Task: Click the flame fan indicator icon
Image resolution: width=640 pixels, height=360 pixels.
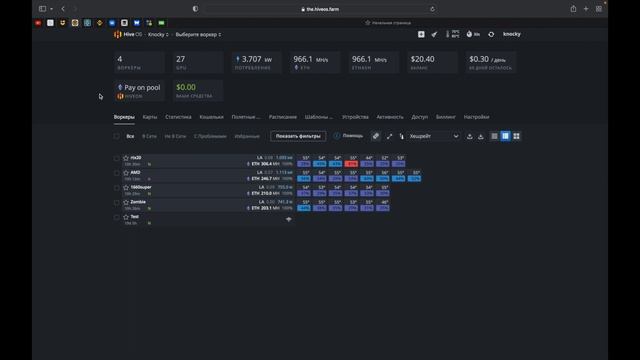Action: [x=473, y=34]
